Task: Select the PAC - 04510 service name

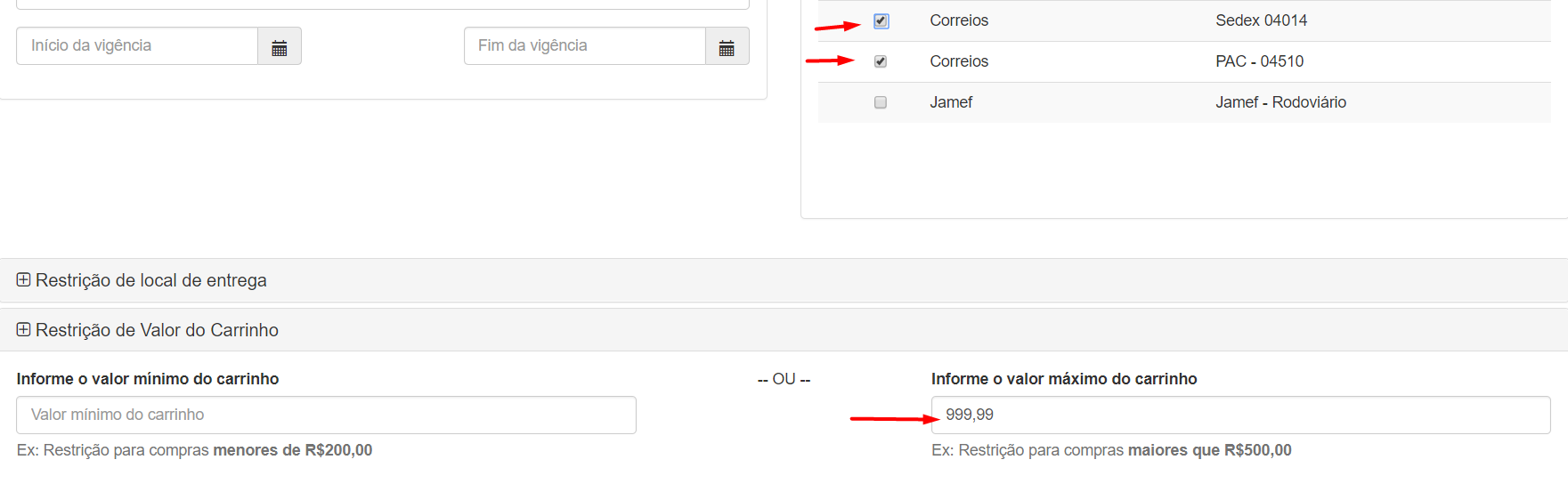Action: (1259, 61)
